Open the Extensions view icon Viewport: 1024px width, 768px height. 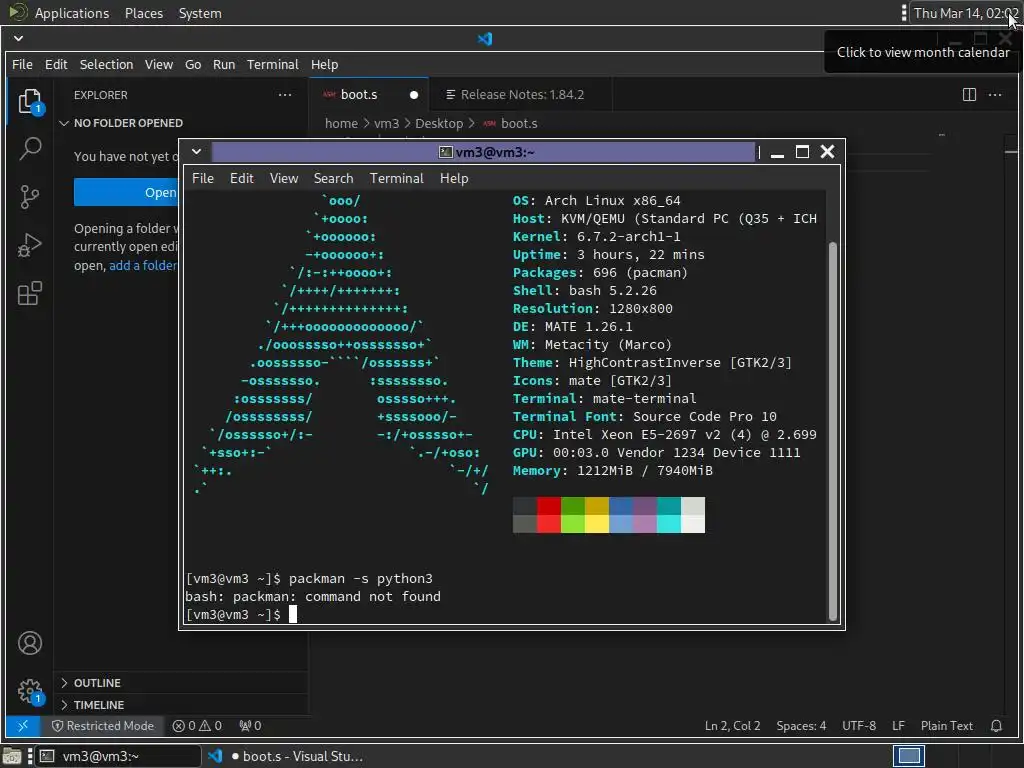point(30,293)
